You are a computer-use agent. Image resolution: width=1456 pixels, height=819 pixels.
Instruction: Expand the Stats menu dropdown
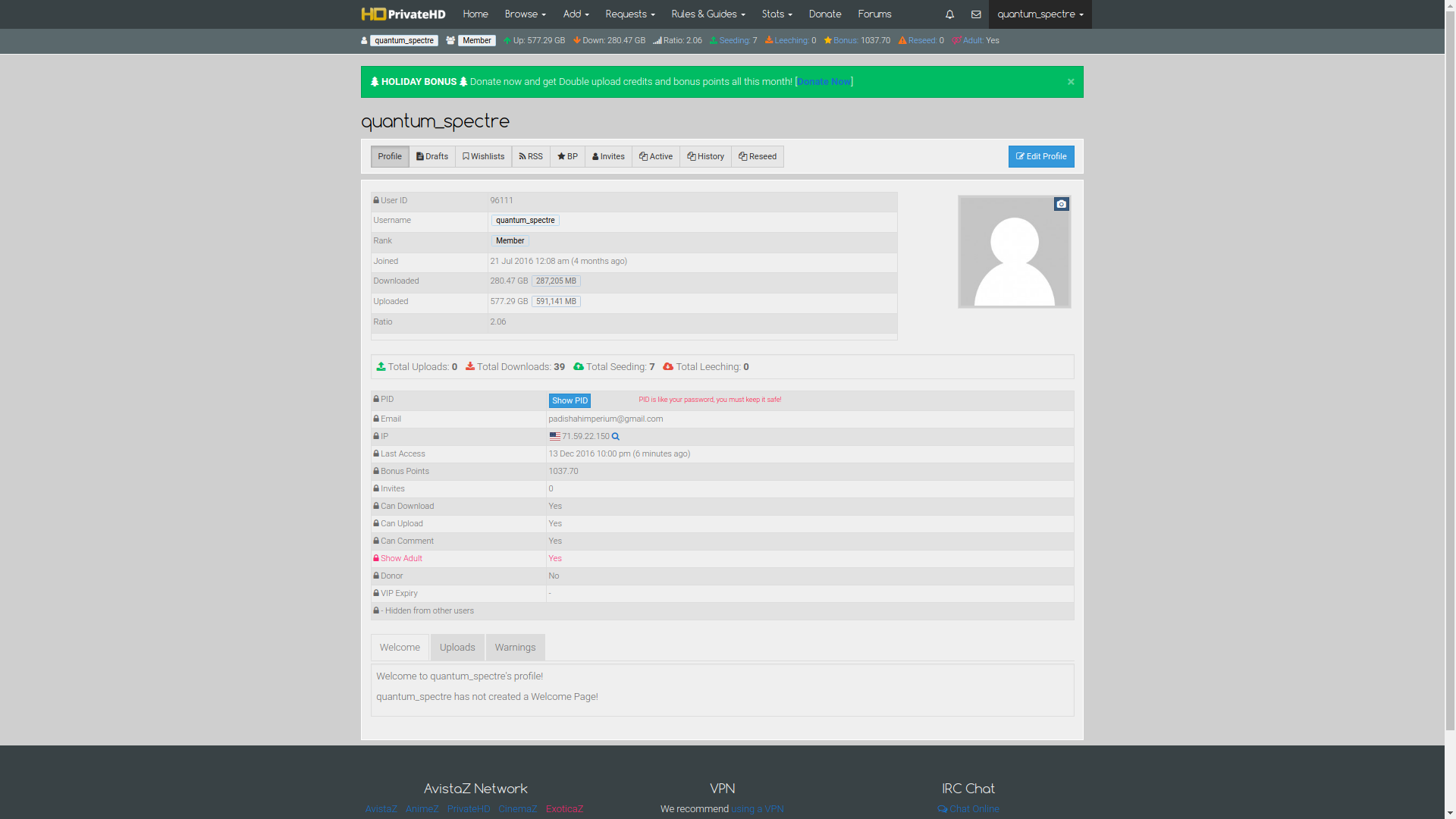(x=777, y=14)
